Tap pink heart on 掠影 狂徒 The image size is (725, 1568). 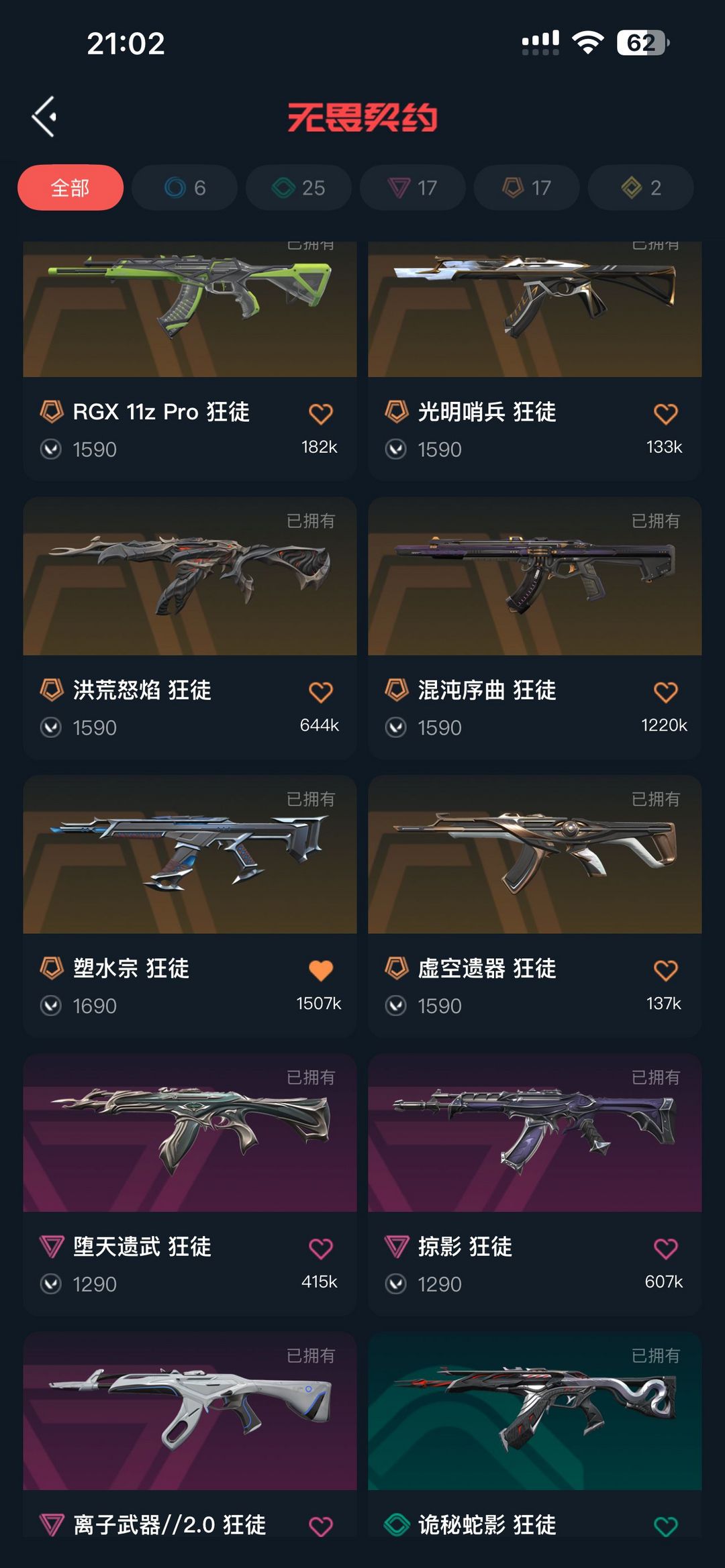666,1249
